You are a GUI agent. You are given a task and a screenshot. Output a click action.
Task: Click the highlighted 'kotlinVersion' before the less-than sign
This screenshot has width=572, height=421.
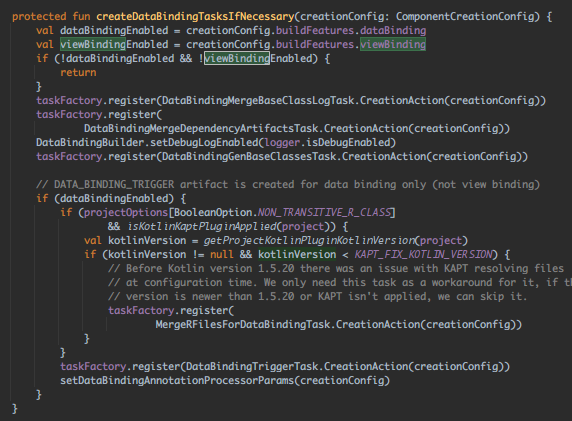point(297,255)
